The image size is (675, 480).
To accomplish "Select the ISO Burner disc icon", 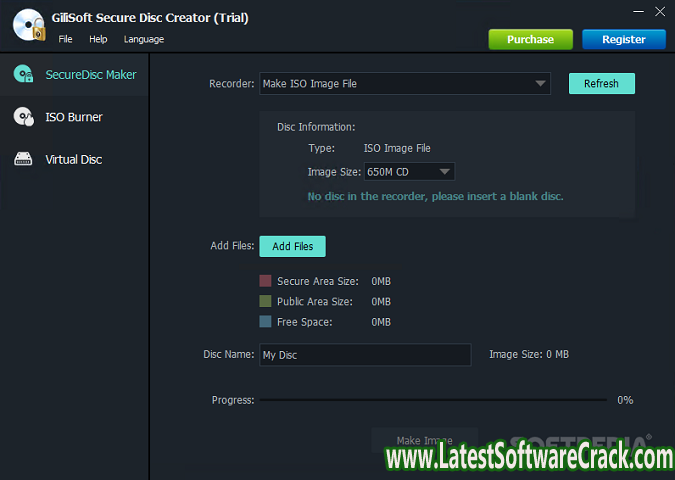I will coord(23,117).
